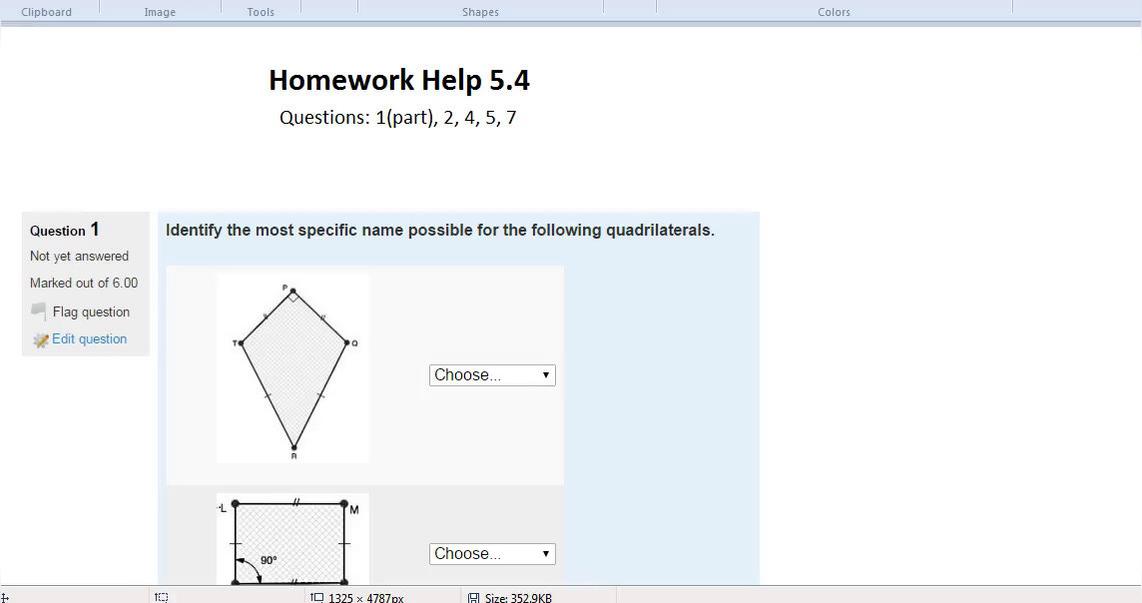
Task: Click the cursor position icon in status bar
Action: click(x=4, y=598)
